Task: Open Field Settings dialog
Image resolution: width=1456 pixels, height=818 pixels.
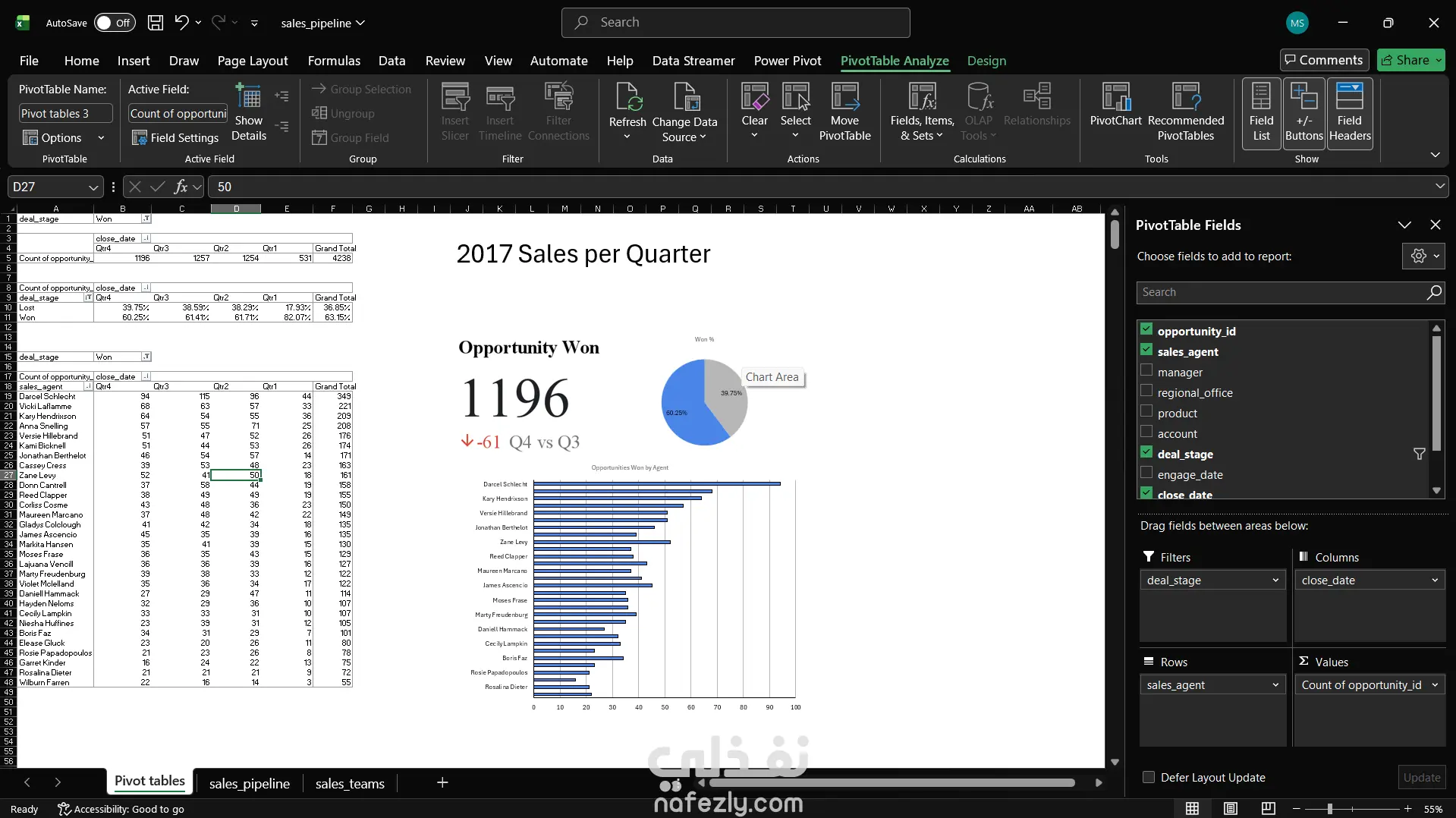Action: (175, 137)
